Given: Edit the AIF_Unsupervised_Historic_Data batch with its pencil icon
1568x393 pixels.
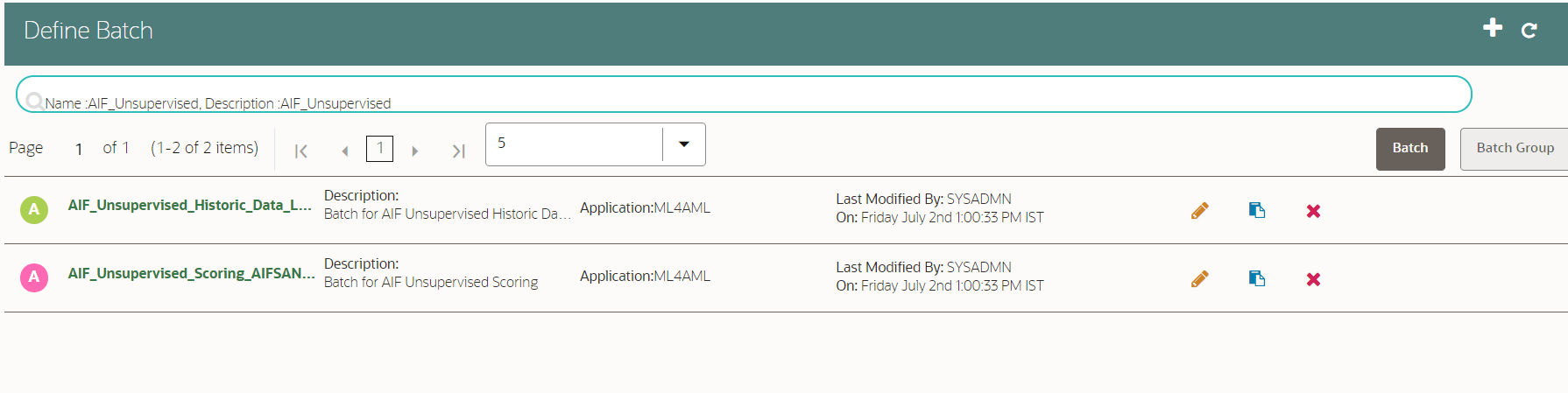Looking at the screenshot, I should point(1200,210).
